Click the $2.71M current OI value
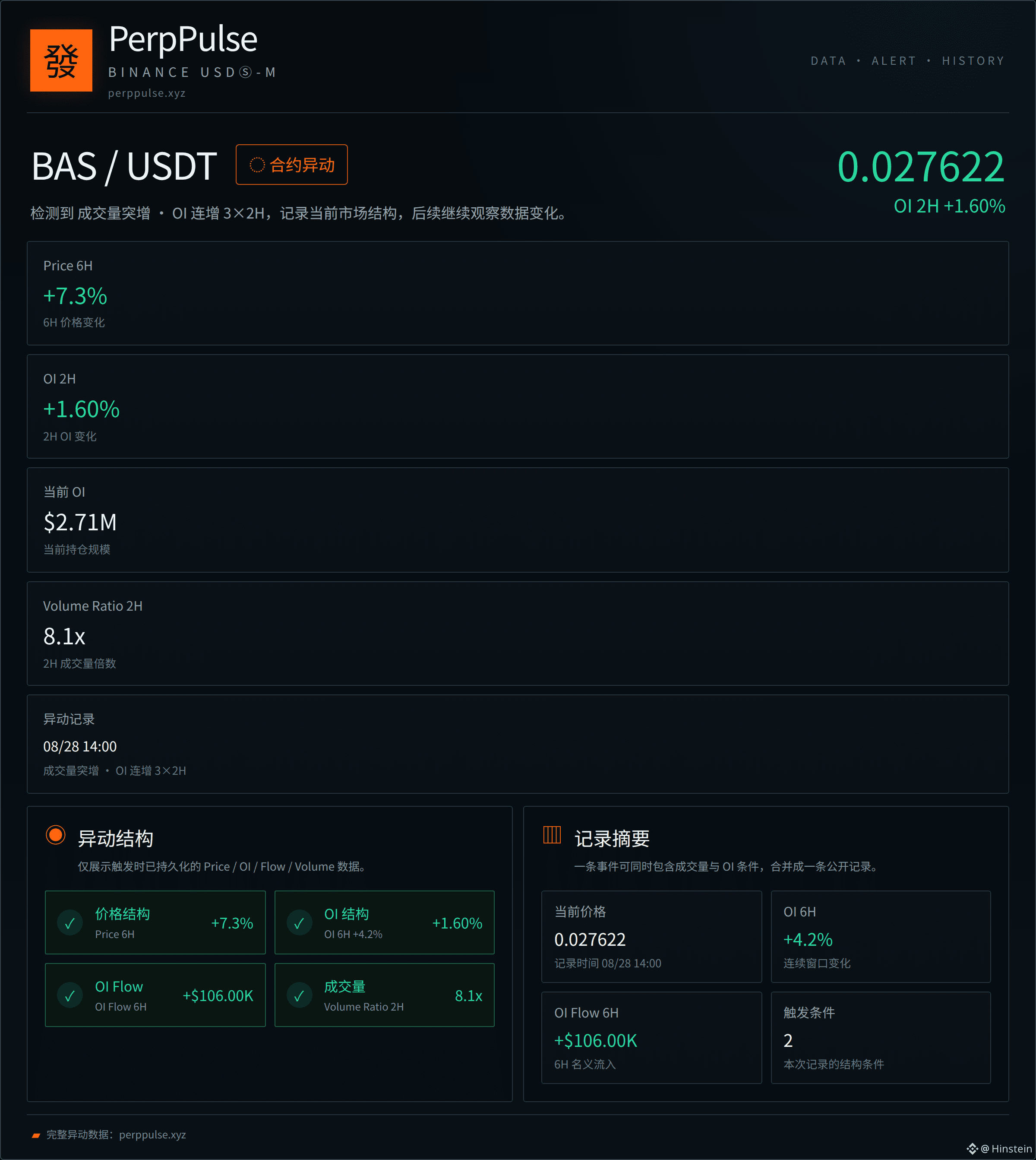Image resolution: width=1036 pixels, height=1160 pixels. click(x=80, y=522)
